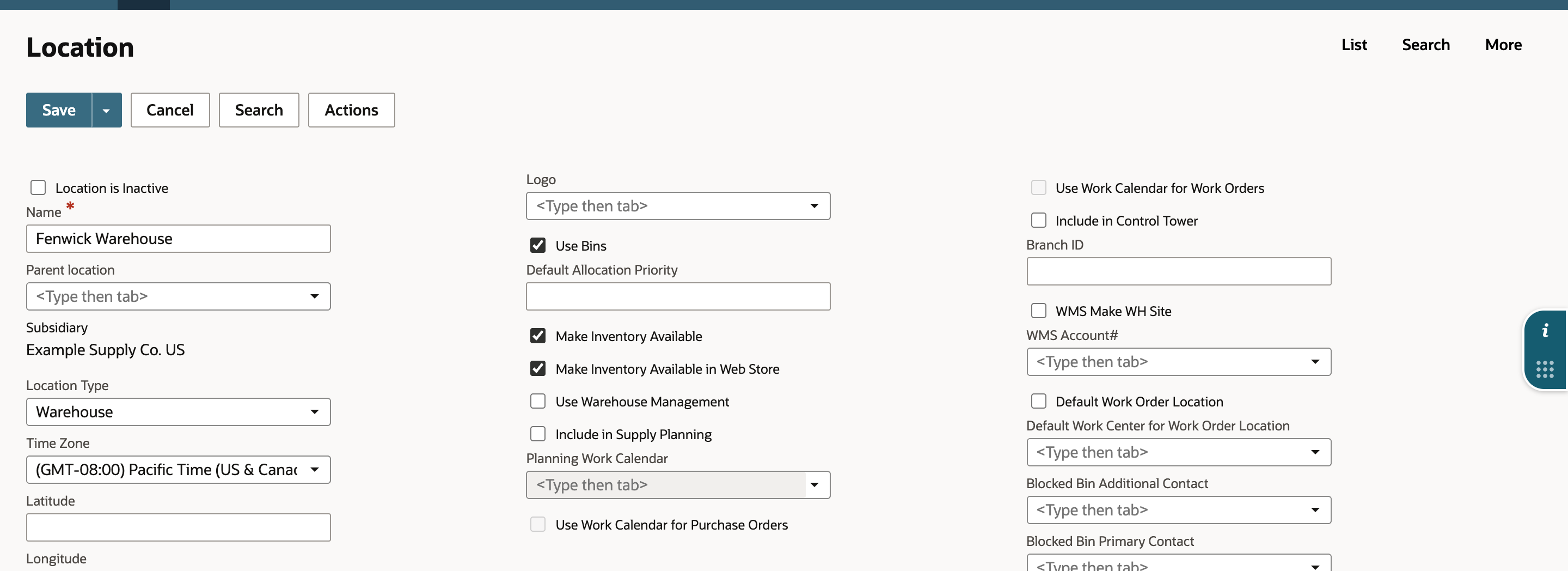This screenshot has height=571, width=1568.
Task: Uncheck Make Inventory Available in Web Store
Action: [x=537, y=369]
